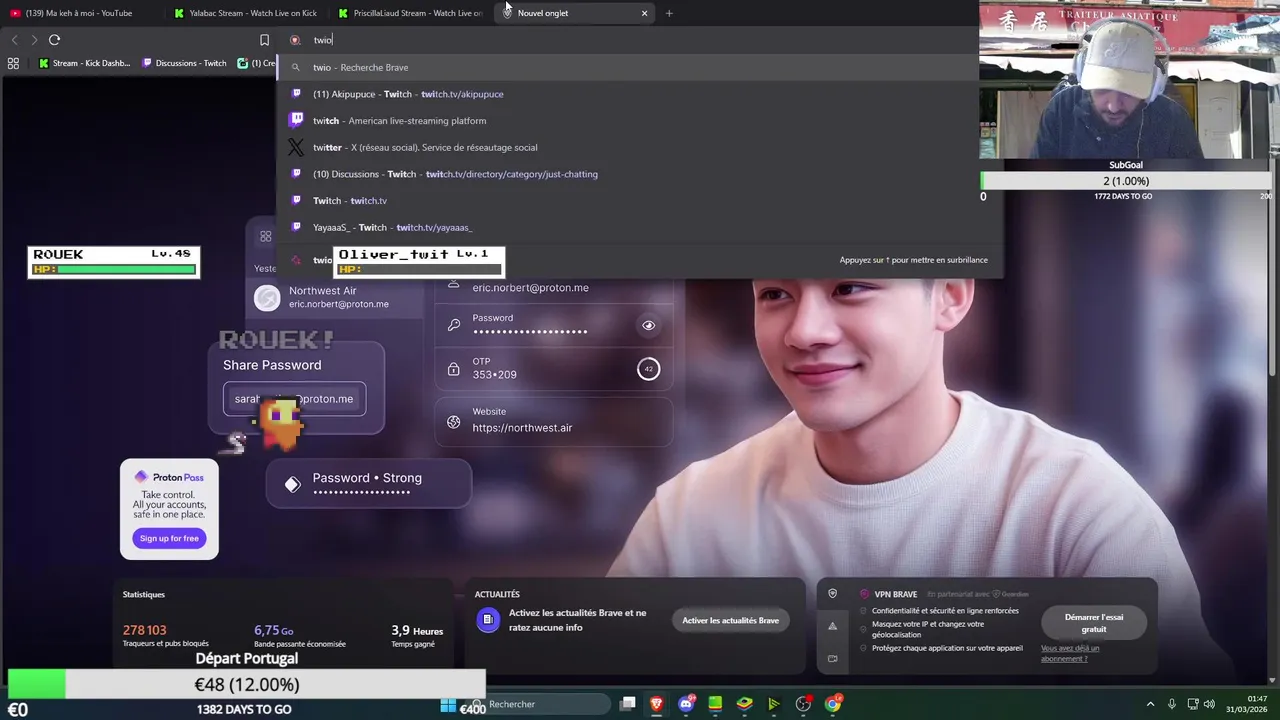Click the VPN shield icon in the side widget
This screenshot has width=1280, height=720.
[x=832, y=594]
